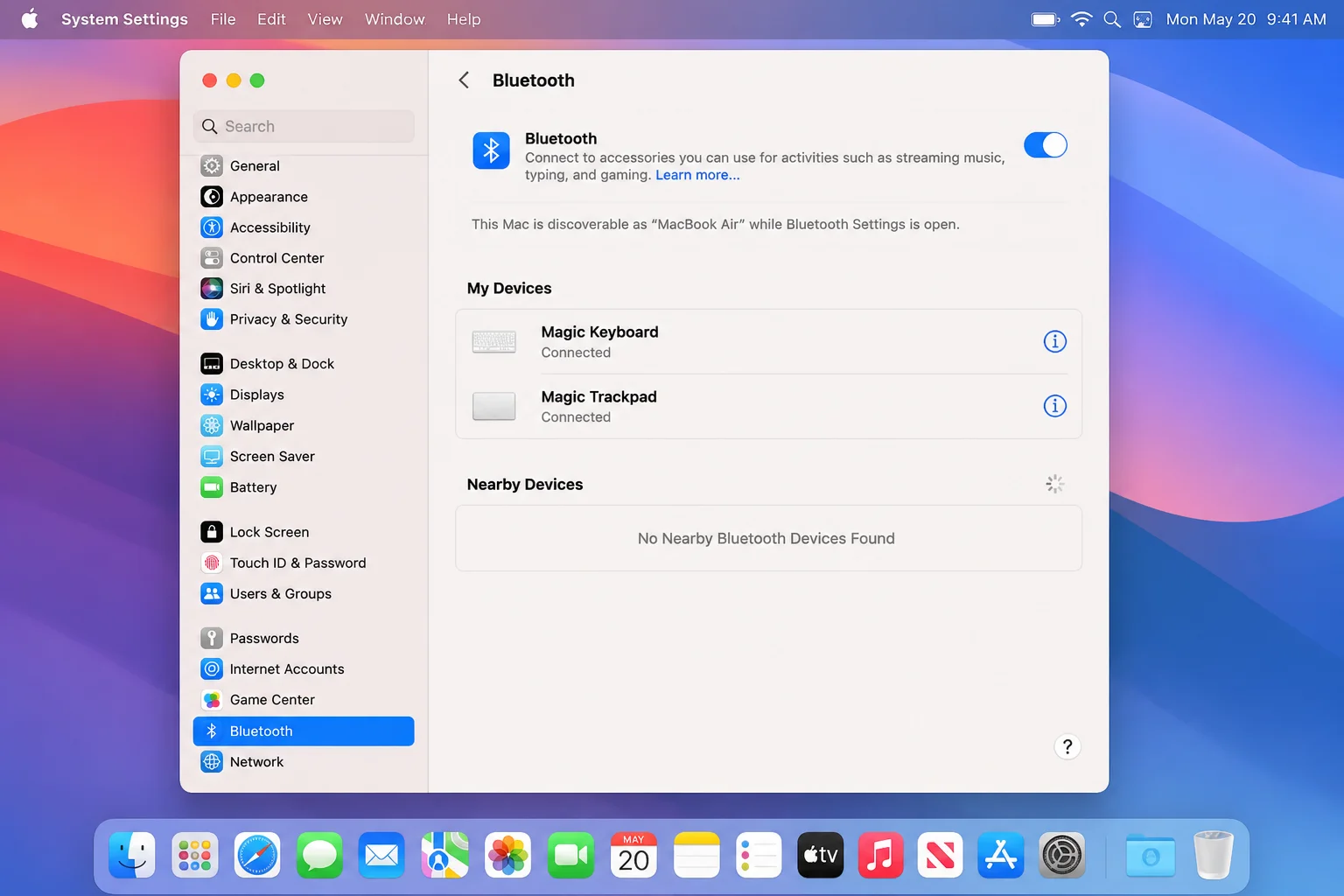Select the Magic Trackpad device row
Image resolution: width=1344 pixels, height=896 pixels.
tap(768, 406)
